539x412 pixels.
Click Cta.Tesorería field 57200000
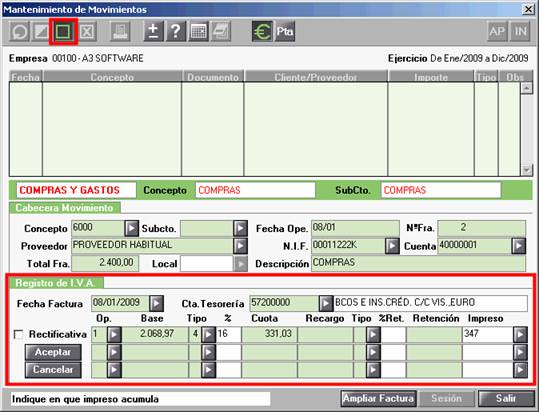(284, 303)
